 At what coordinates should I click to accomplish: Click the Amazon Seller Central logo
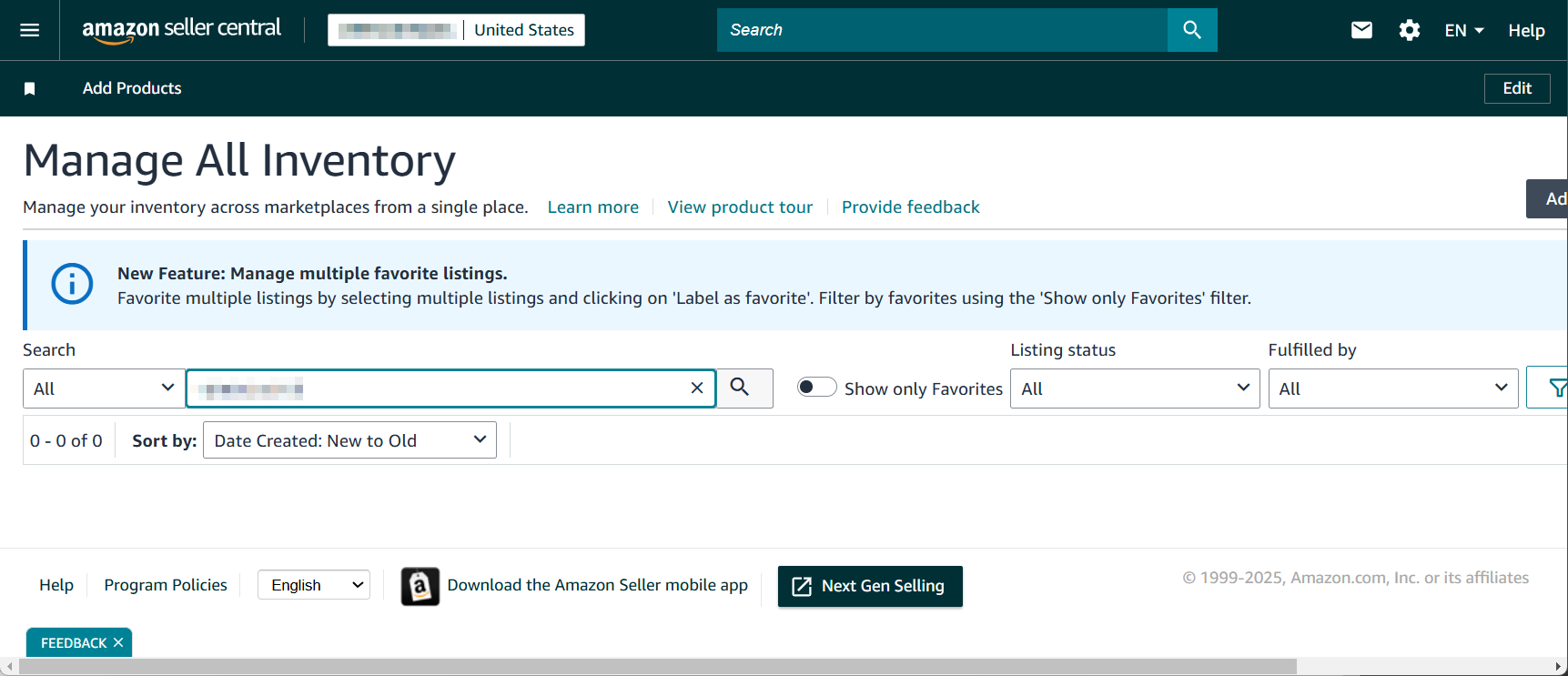tap(182, 30)
